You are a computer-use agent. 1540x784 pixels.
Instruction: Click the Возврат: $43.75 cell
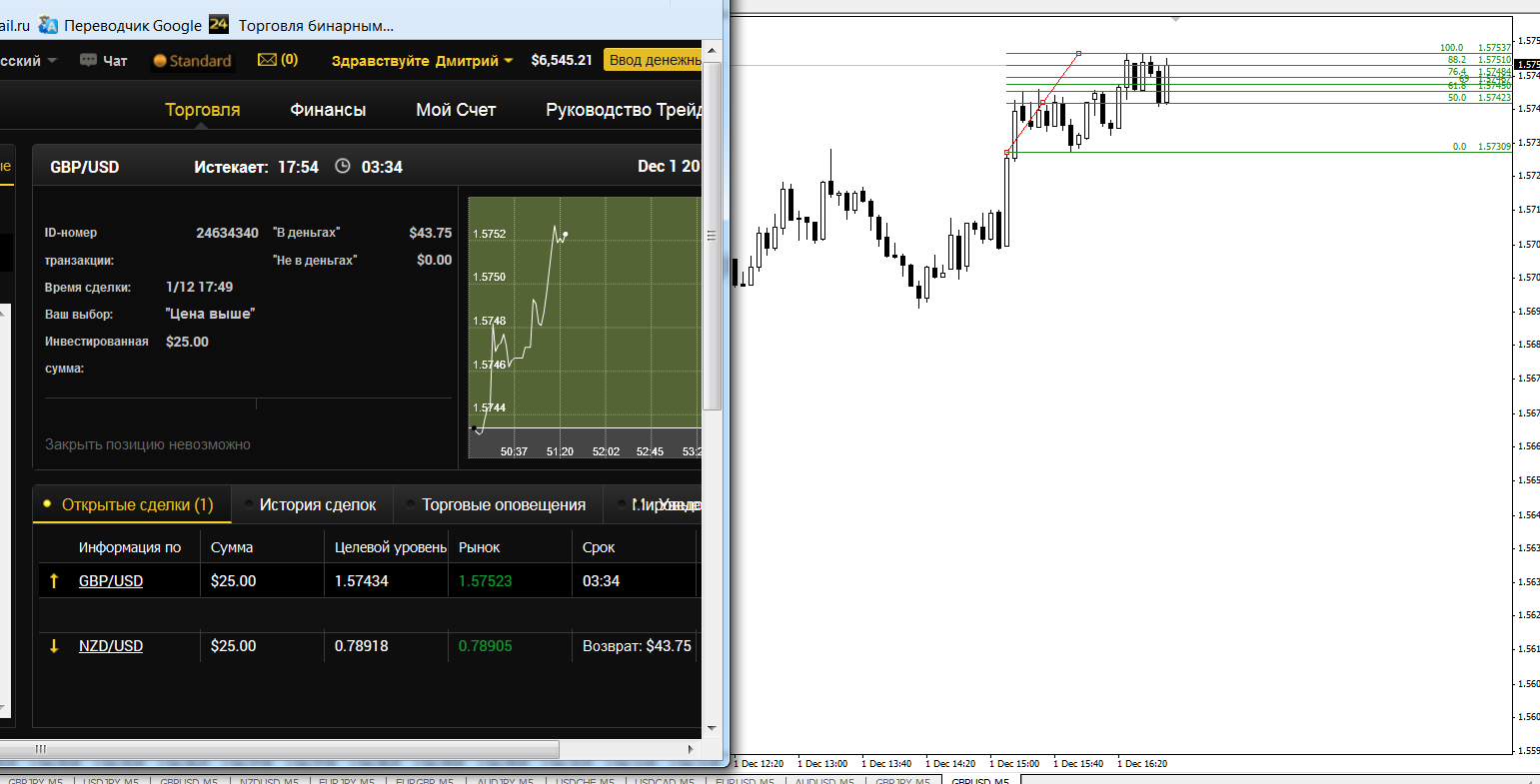pyautogui.click(x=638, y=646)
